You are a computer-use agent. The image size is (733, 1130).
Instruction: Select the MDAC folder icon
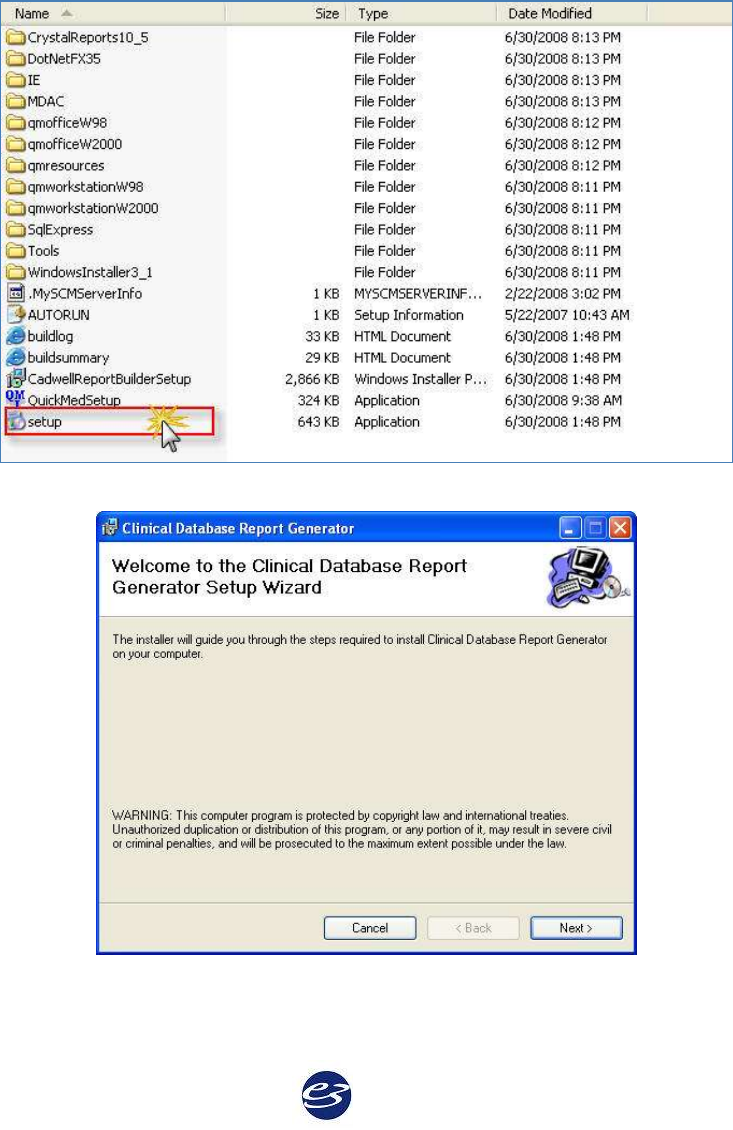pyautogui.click(x=16, y=102)
